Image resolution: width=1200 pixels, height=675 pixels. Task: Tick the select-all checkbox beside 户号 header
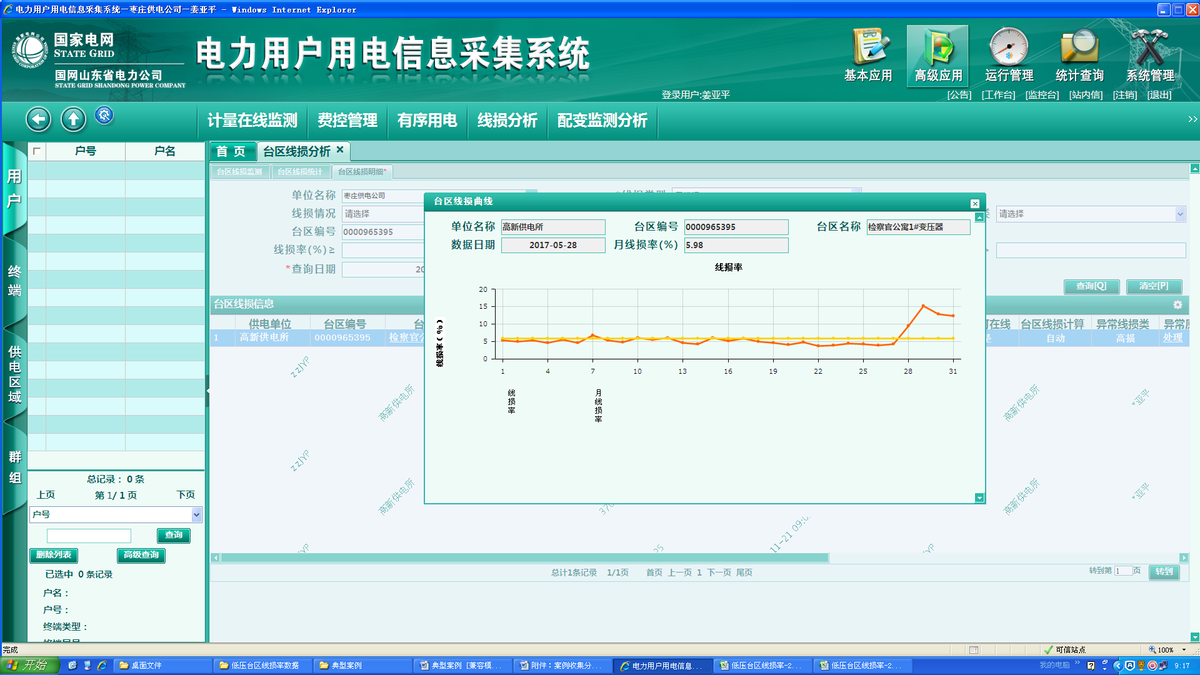(38, 151)
